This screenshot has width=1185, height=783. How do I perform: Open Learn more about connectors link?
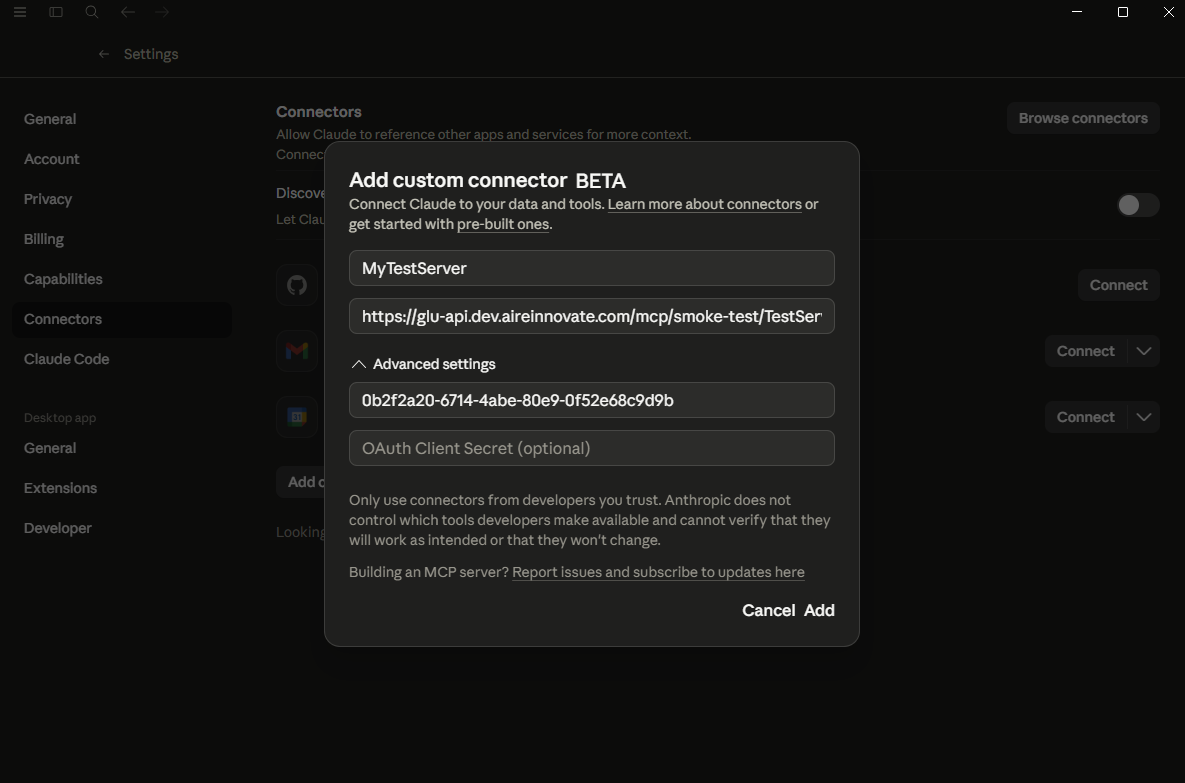(704, 204)
